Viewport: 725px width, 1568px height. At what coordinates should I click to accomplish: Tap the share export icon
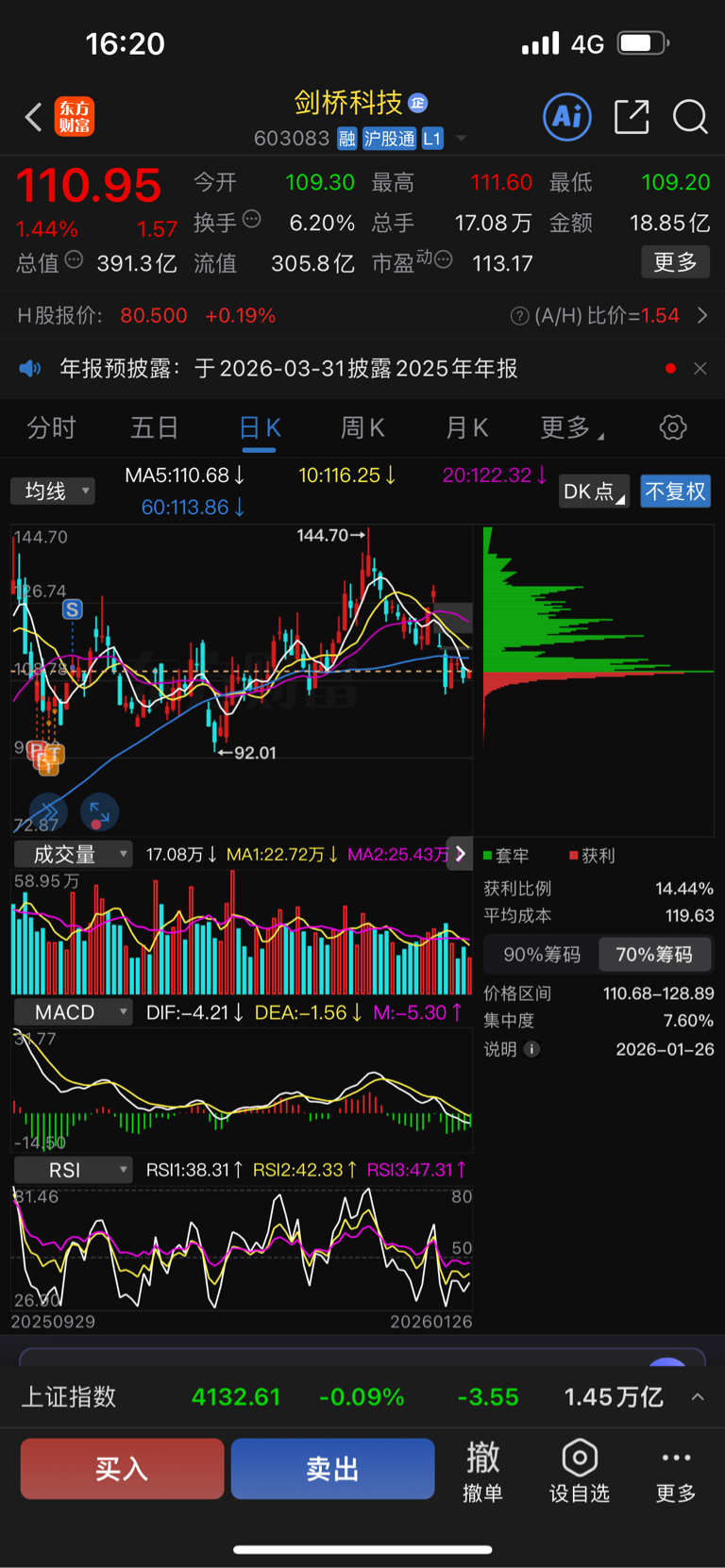tap(632, 117)
